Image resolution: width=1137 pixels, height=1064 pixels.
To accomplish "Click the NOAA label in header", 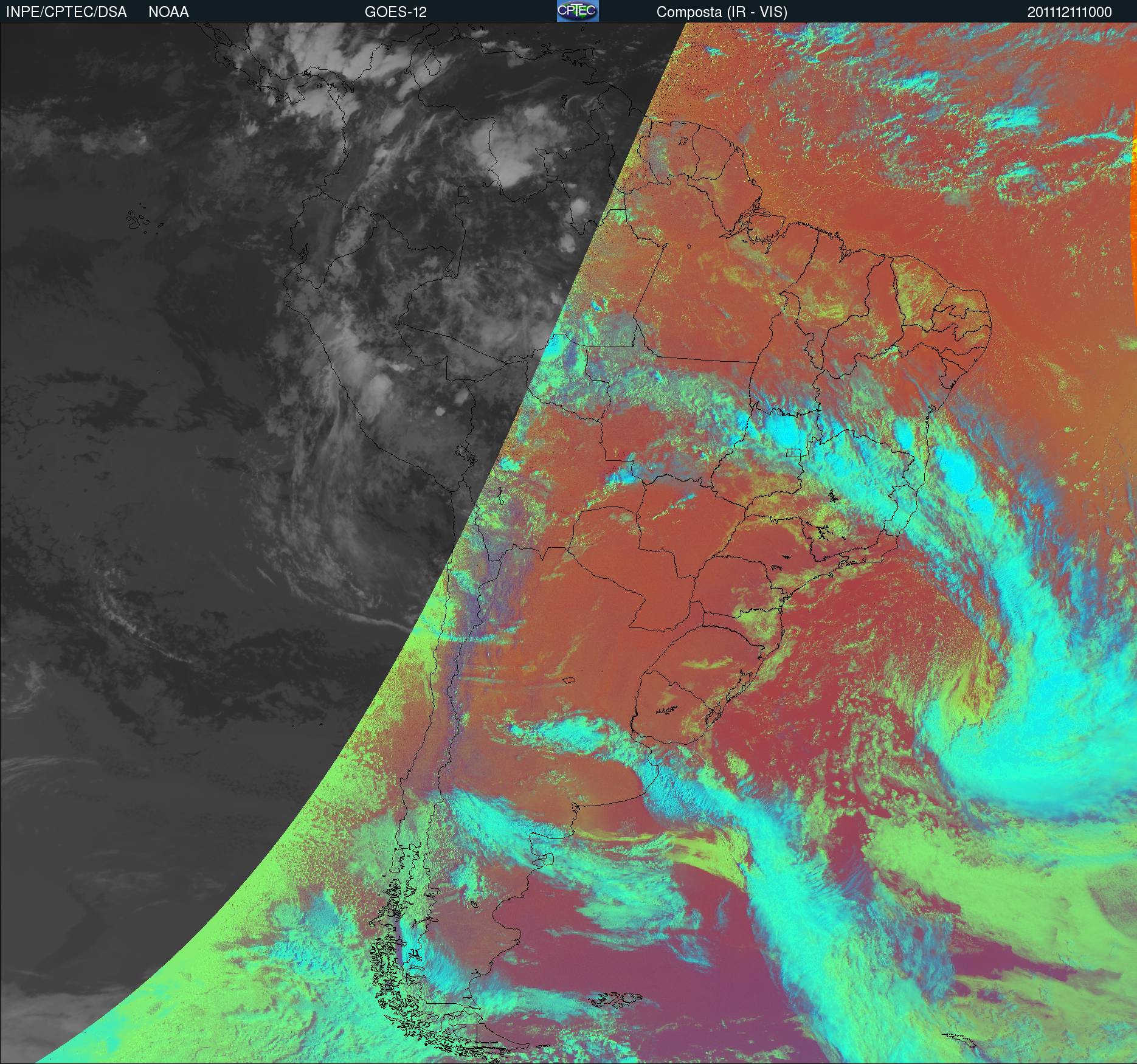I will pyautogui.click(x=168, y=12).
